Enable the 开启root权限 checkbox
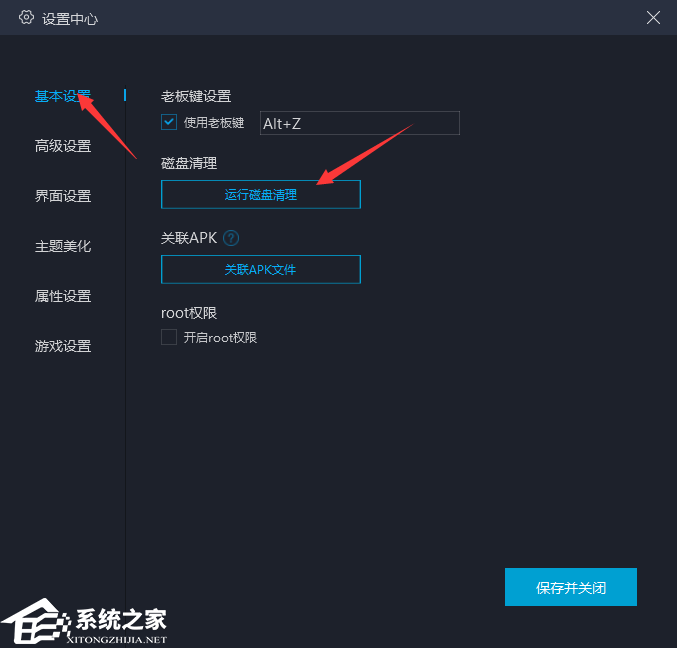677x648 pixels. click(169, 337)
